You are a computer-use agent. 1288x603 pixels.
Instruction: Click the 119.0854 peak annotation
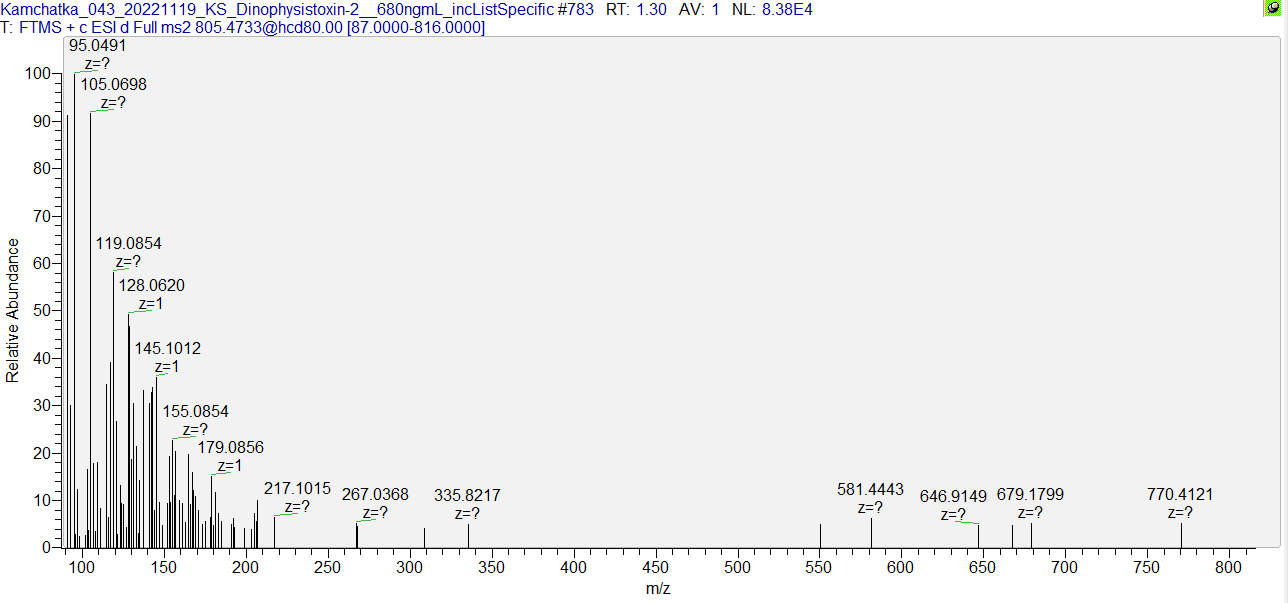pyautogui.click(x=128, y=243)
